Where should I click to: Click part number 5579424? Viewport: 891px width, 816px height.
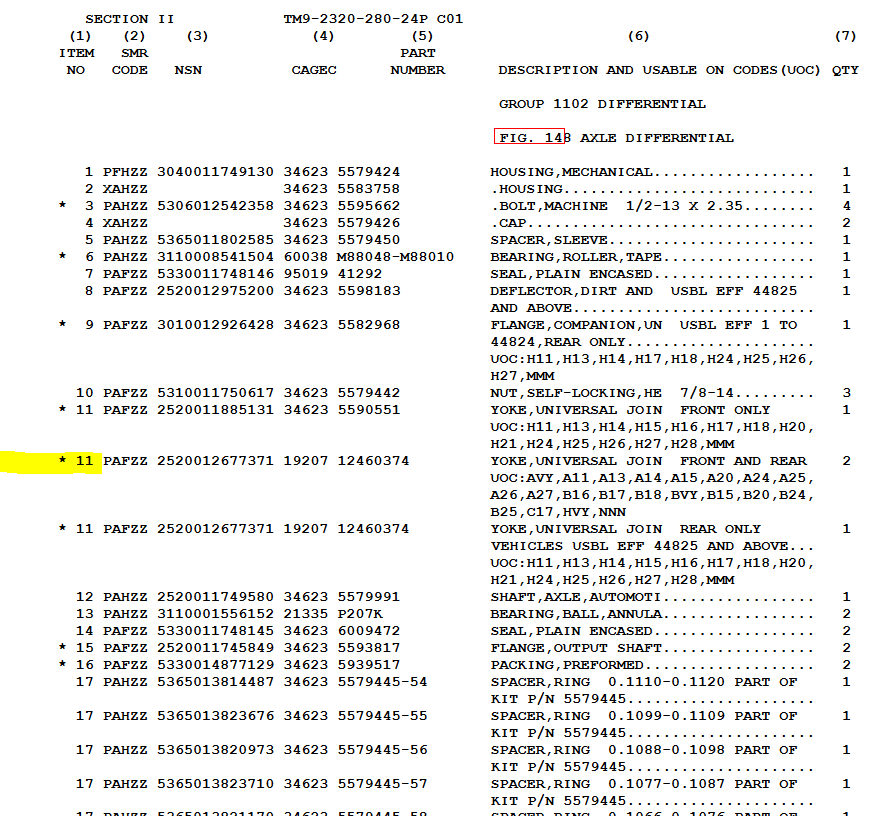tap(368, 172)
